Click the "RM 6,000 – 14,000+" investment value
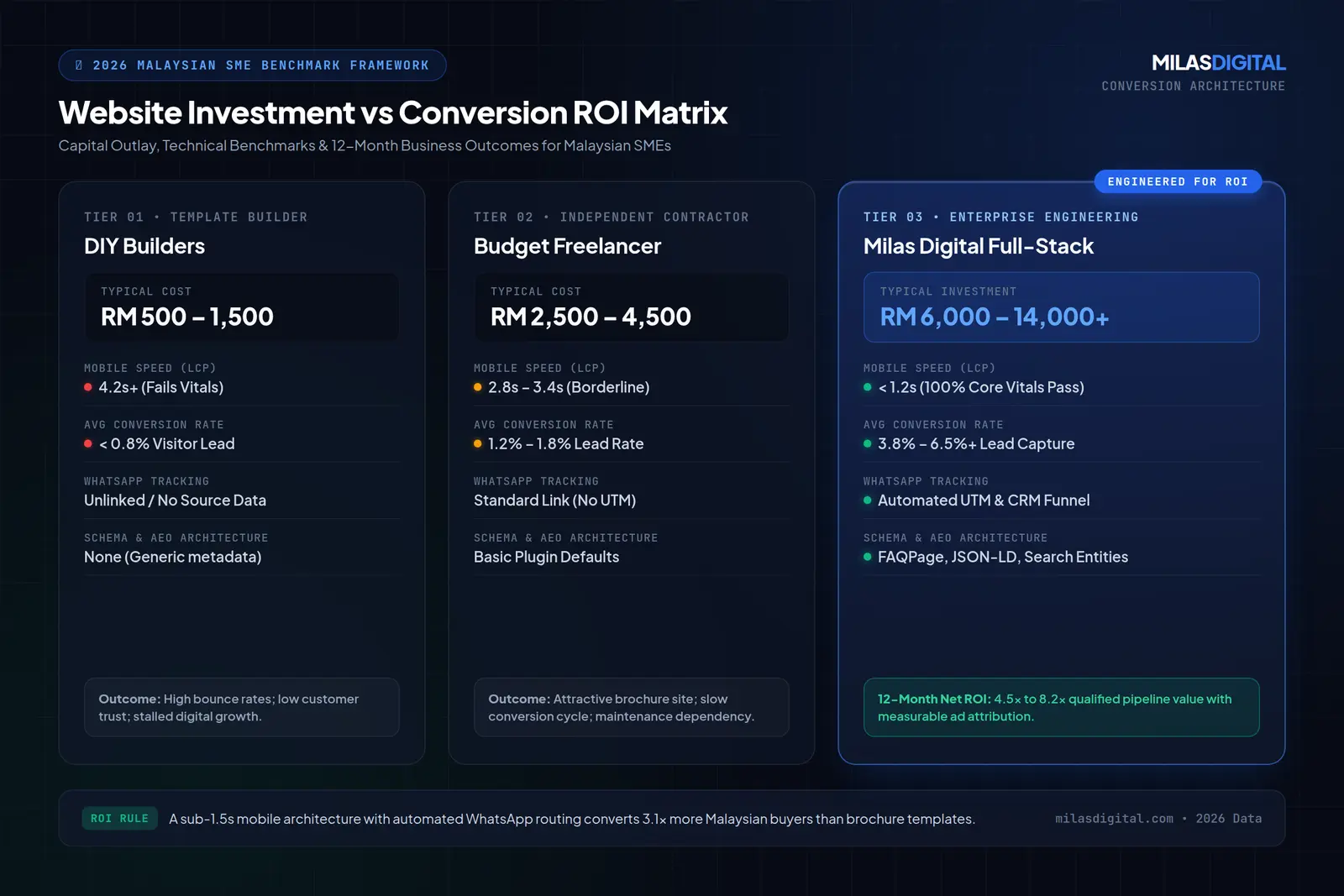The height and width of the screenshot is (896, 1344). point(995,317)
